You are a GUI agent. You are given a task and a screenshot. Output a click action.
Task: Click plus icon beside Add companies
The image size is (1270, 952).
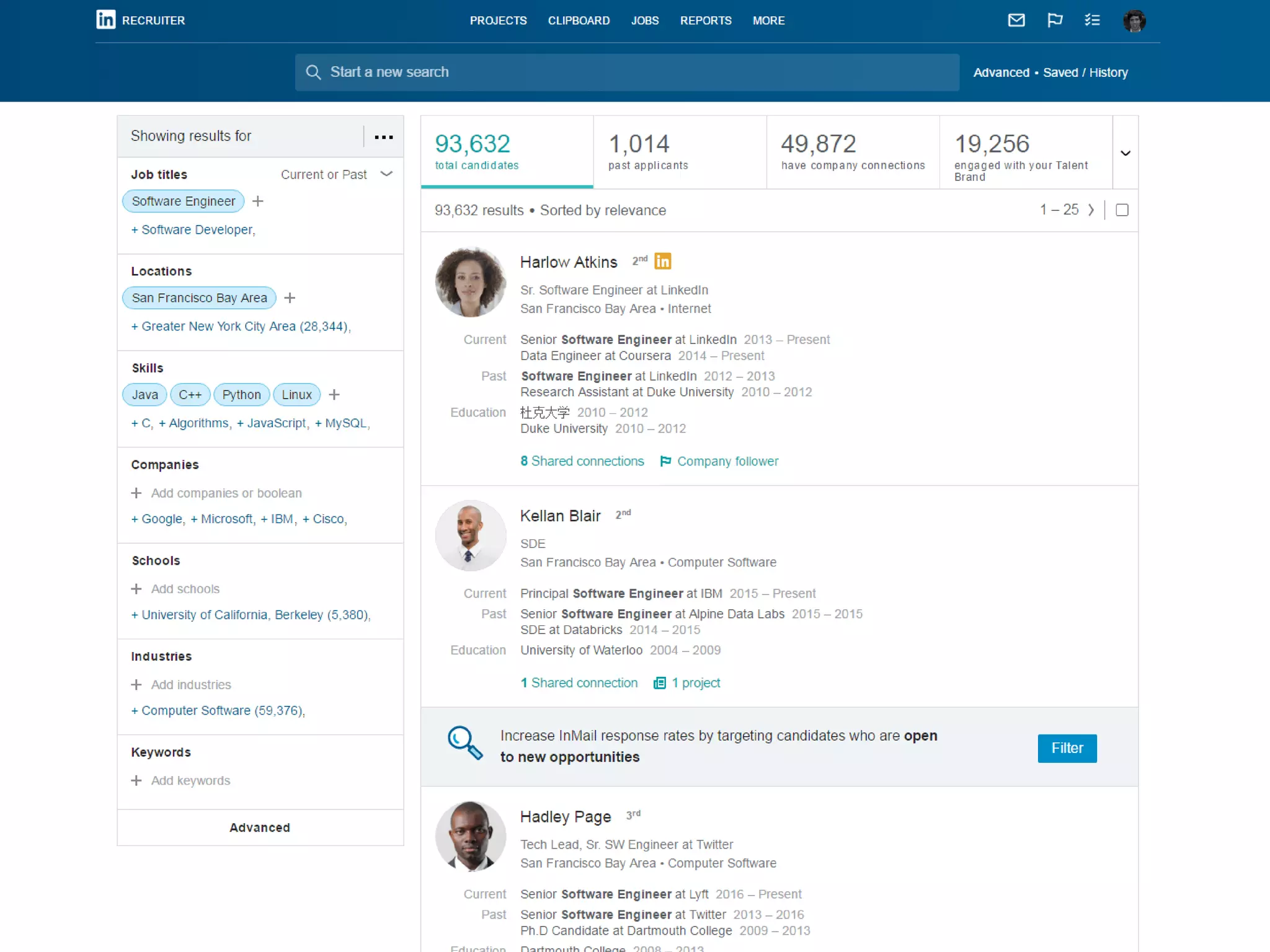pos(136,493)
